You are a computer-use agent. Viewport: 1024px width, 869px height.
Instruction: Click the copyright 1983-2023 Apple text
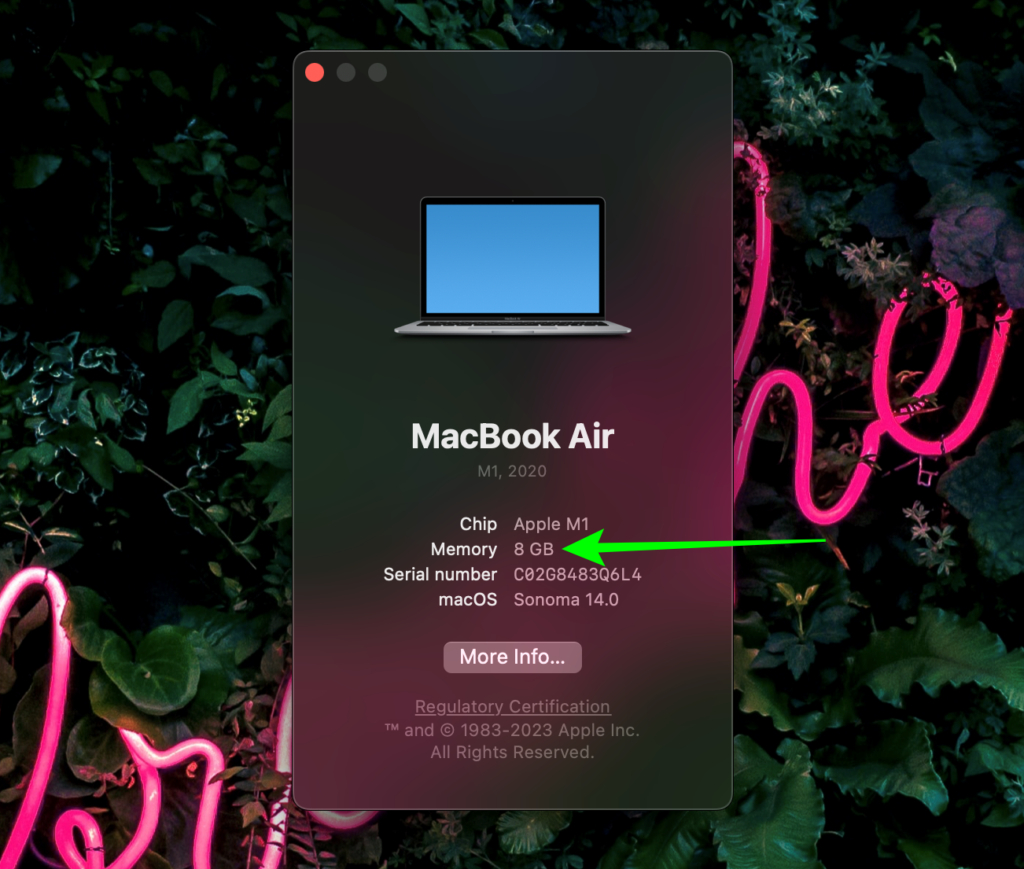[x=512, y=730]
